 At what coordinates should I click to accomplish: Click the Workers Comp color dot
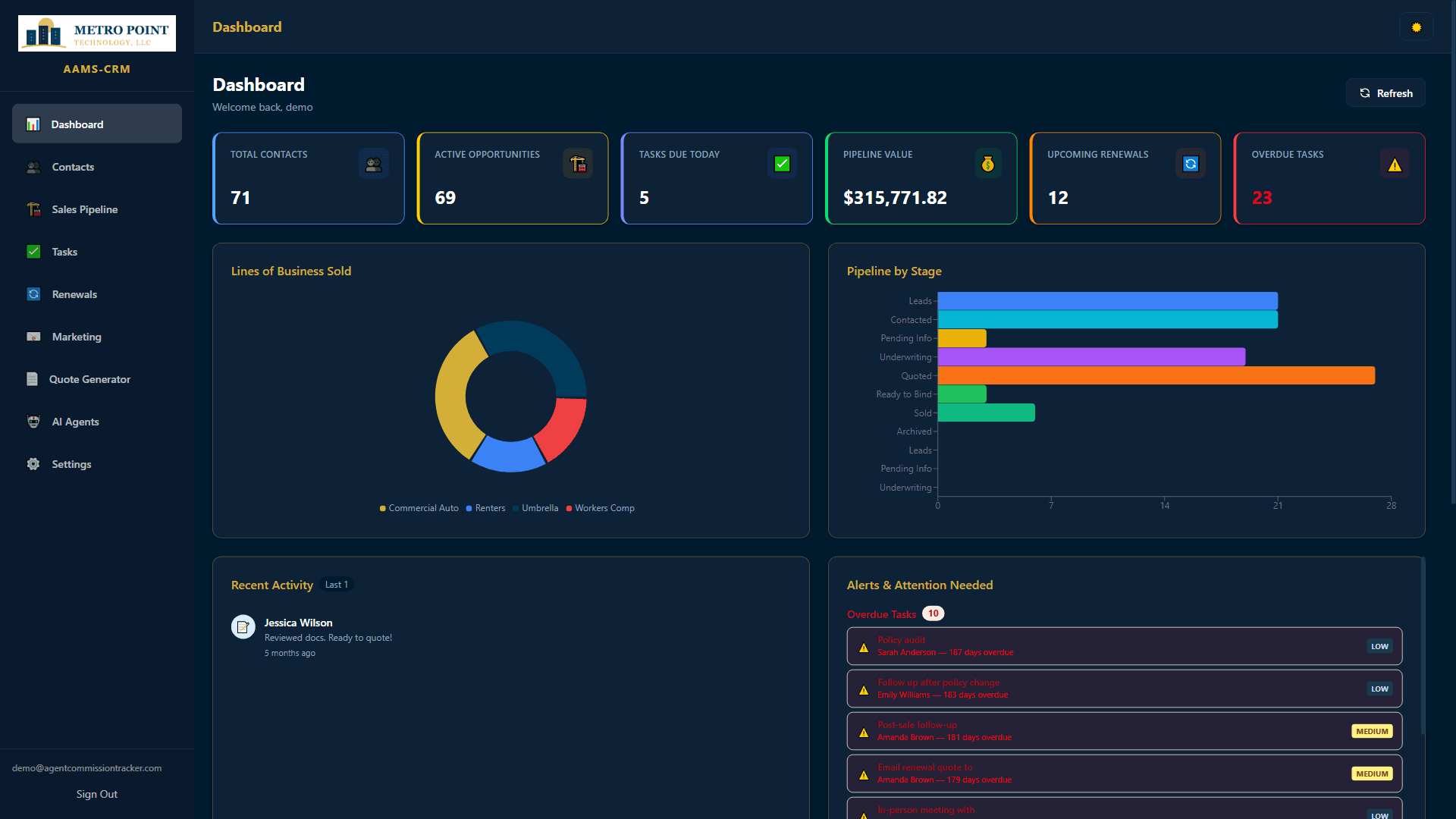click(x=570, y=508)
